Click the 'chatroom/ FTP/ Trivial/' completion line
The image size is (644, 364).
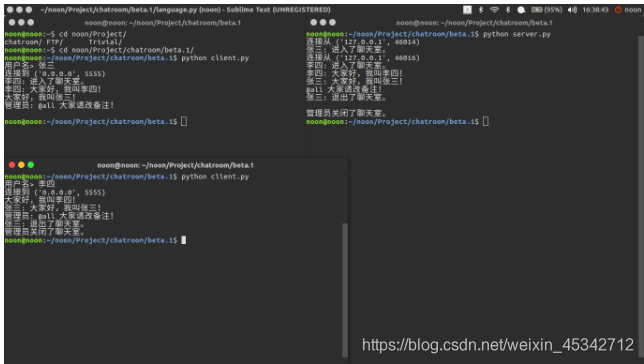63,42
